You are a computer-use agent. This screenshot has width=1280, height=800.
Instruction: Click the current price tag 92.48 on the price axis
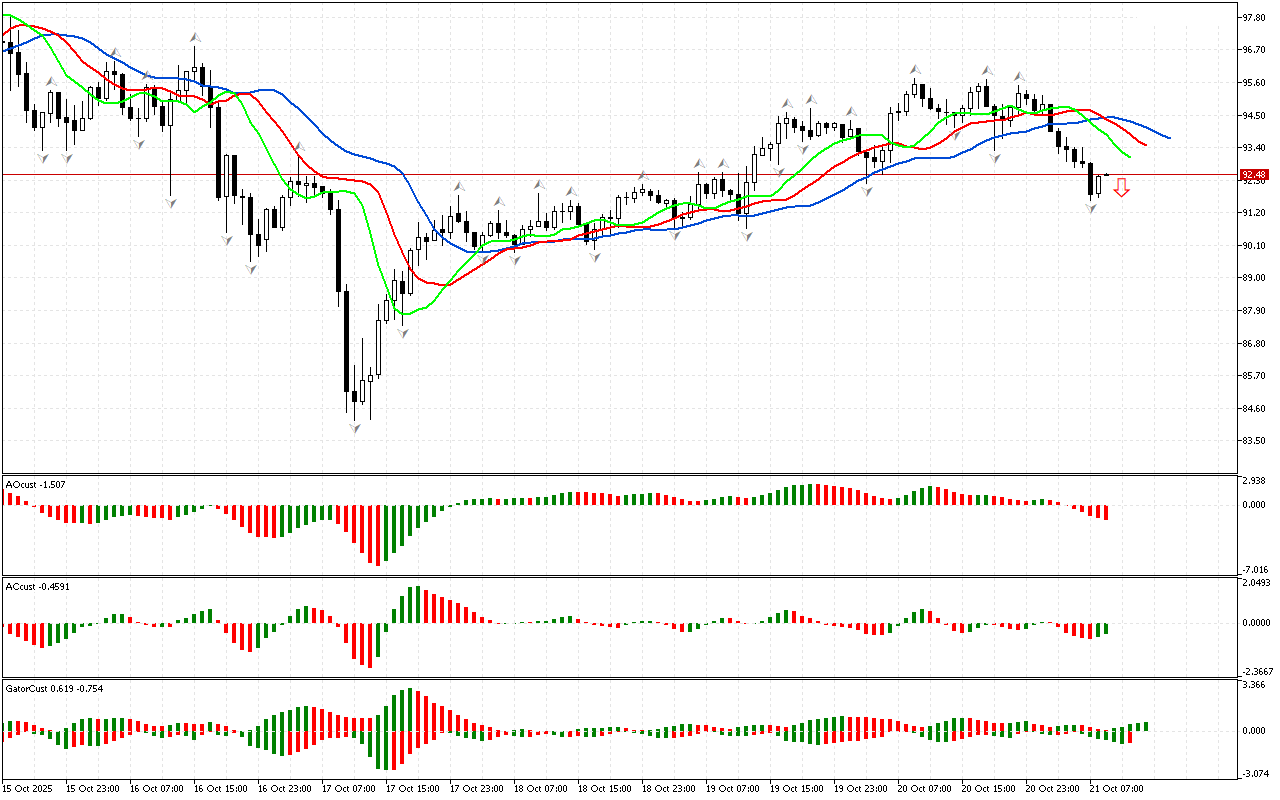point(1254,175)
